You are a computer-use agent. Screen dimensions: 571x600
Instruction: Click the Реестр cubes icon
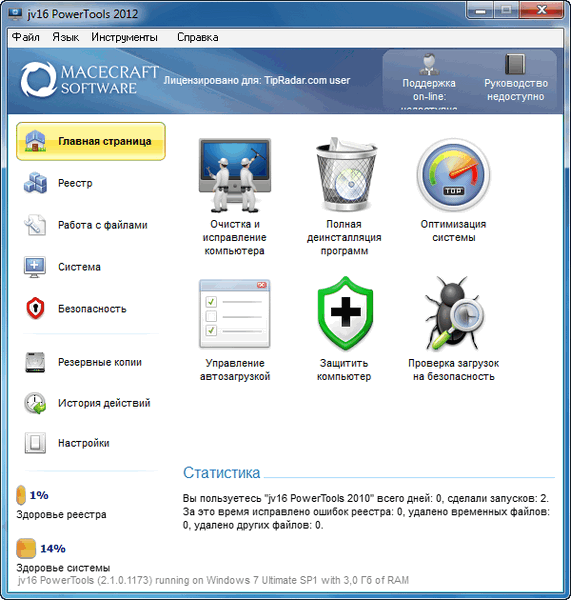tap(35, 183)
